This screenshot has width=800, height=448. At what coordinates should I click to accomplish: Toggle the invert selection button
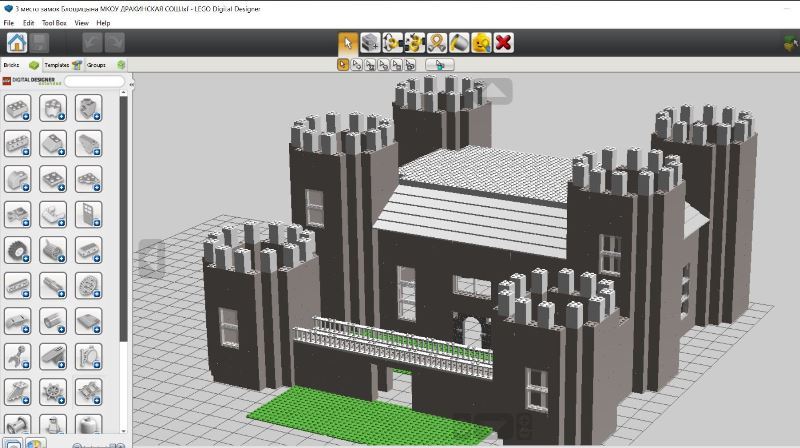(x=439, y=65)
